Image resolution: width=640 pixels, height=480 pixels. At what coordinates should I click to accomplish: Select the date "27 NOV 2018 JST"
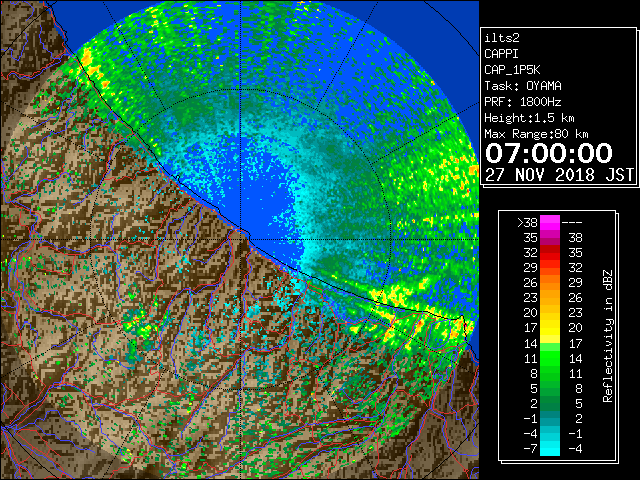tap(559, 175)
